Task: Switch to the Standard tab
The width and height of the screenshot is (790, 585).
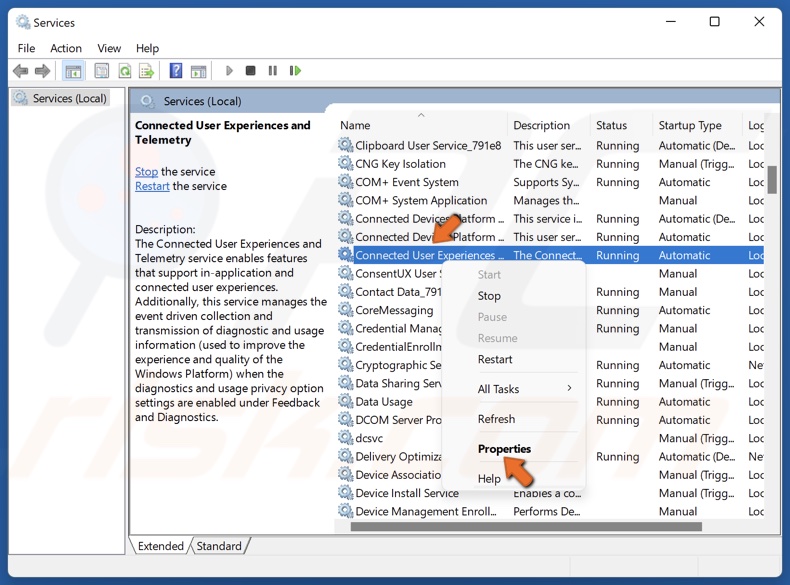Action: point(219,546)
